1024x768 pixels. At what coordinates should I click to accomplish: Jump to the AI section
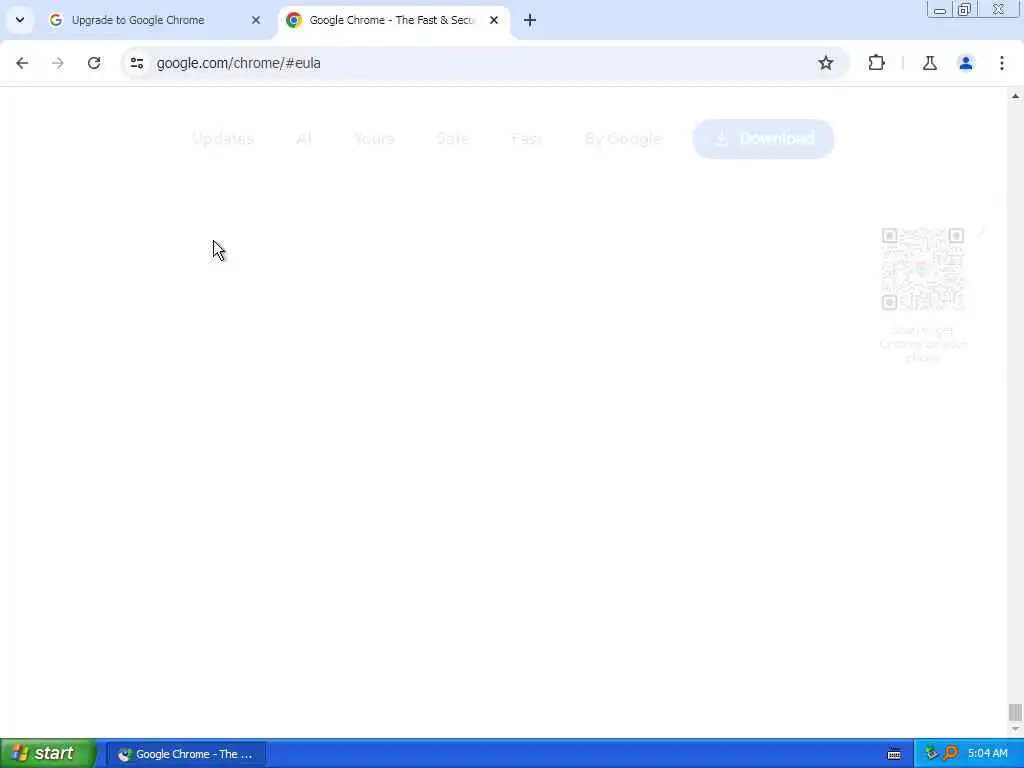(x=304, y=138)
